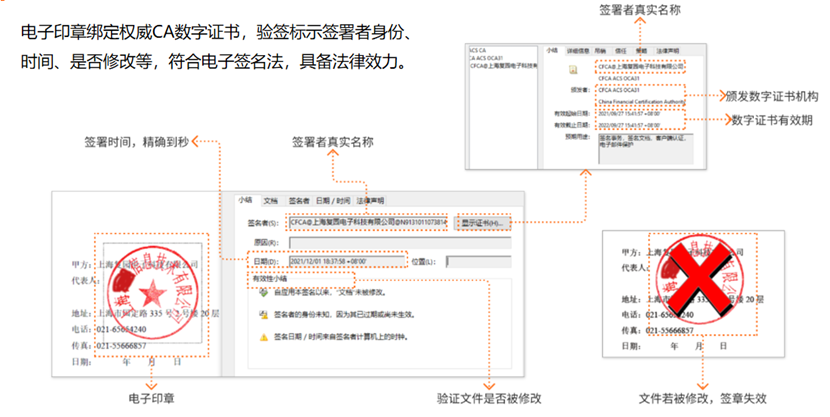Click the 有效起始日期 value 2021/09/27
Image resolution: width=830 pixels, height=417 pixels.
[x=629, y=114]
